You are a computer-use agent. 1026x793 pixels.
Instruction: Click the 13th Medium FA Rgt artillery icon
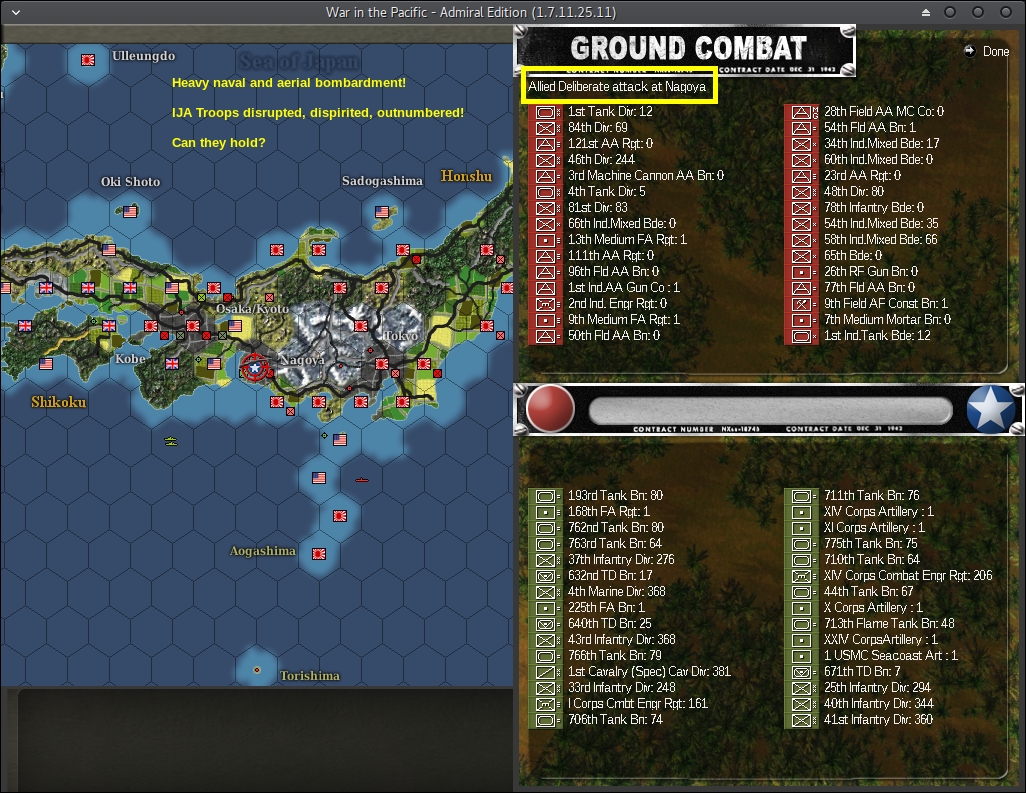point(545,240)
